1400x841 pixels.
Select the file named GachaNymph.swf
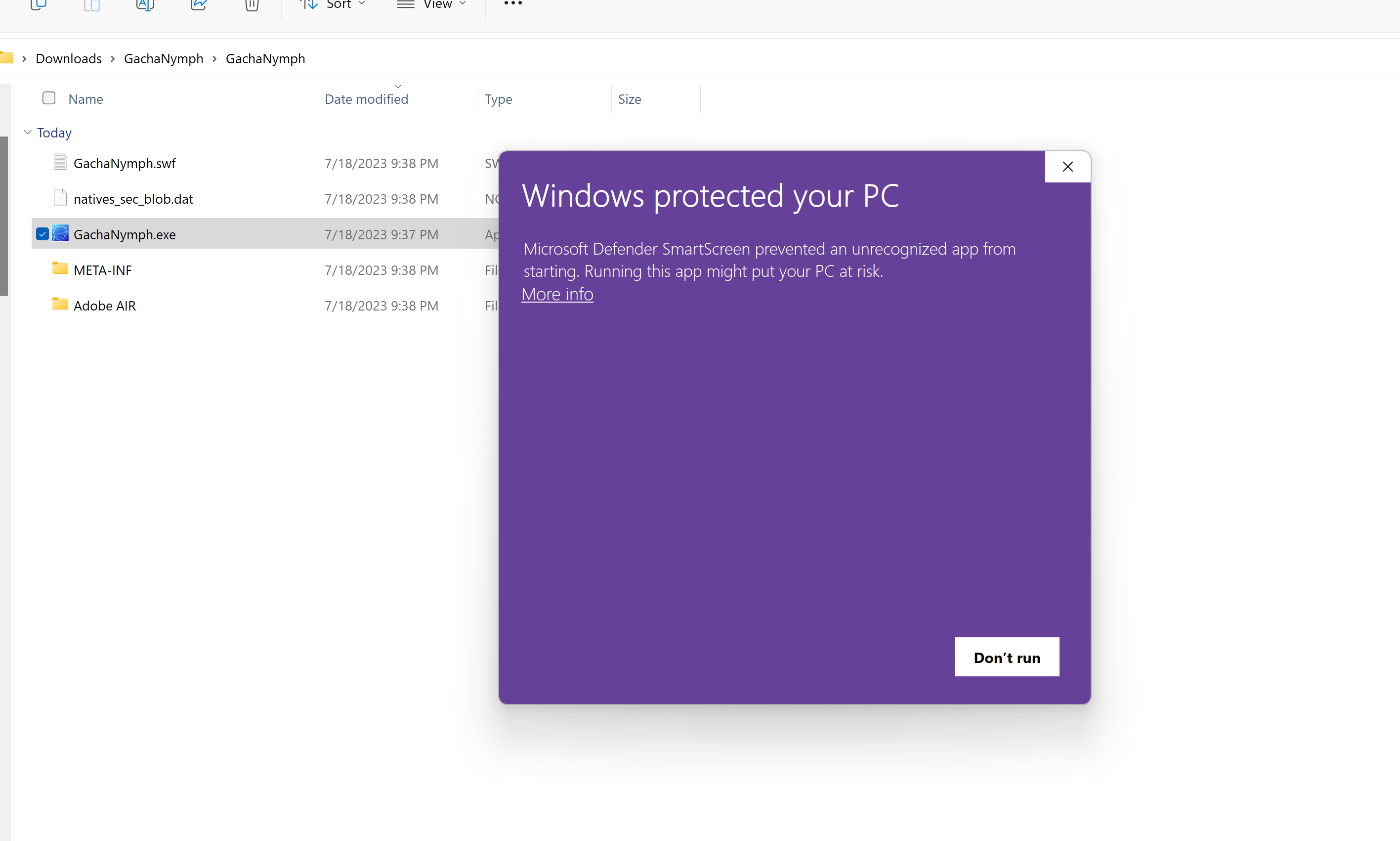pyautogui.click(x=125, y=163)
